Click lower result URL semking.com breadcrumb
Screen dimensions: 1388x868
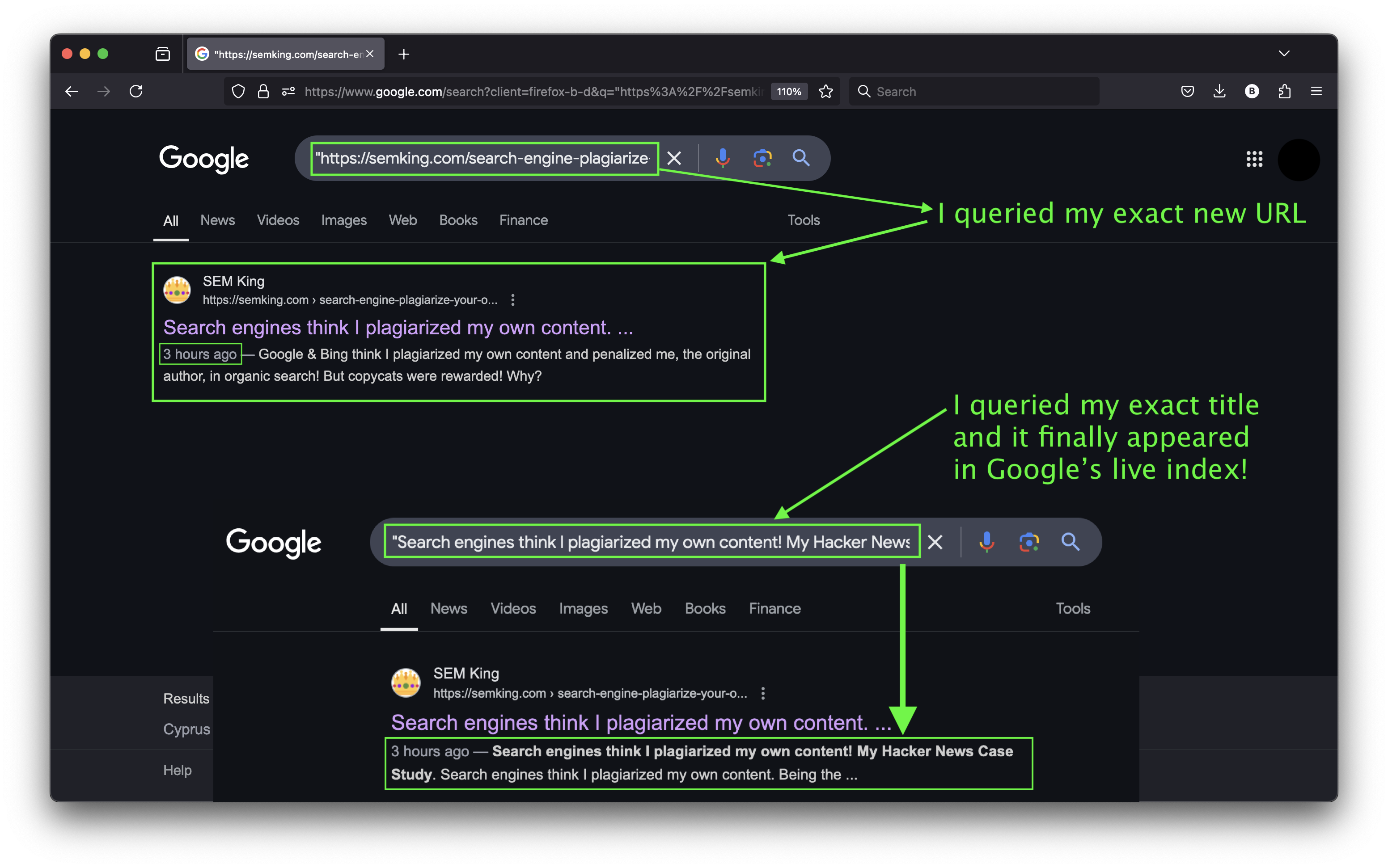pos(590,694)
